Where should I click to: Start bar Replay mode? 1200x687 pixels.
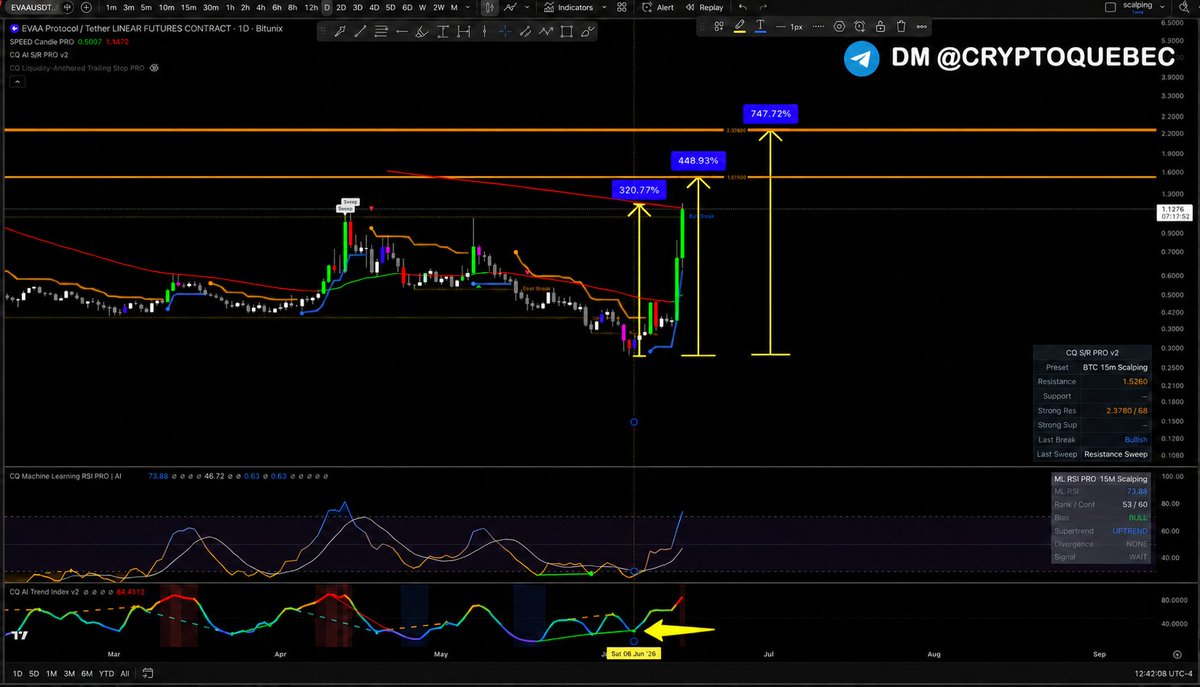[704, 8]
